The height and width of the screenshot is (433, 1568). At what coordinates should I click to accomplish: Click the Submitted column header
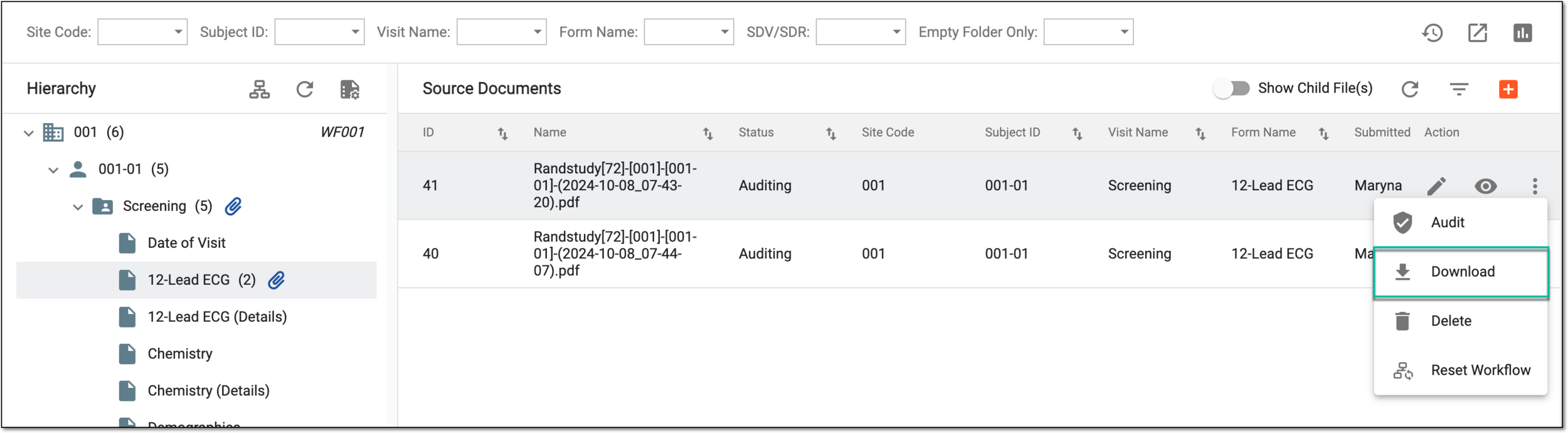(1382, 132)
